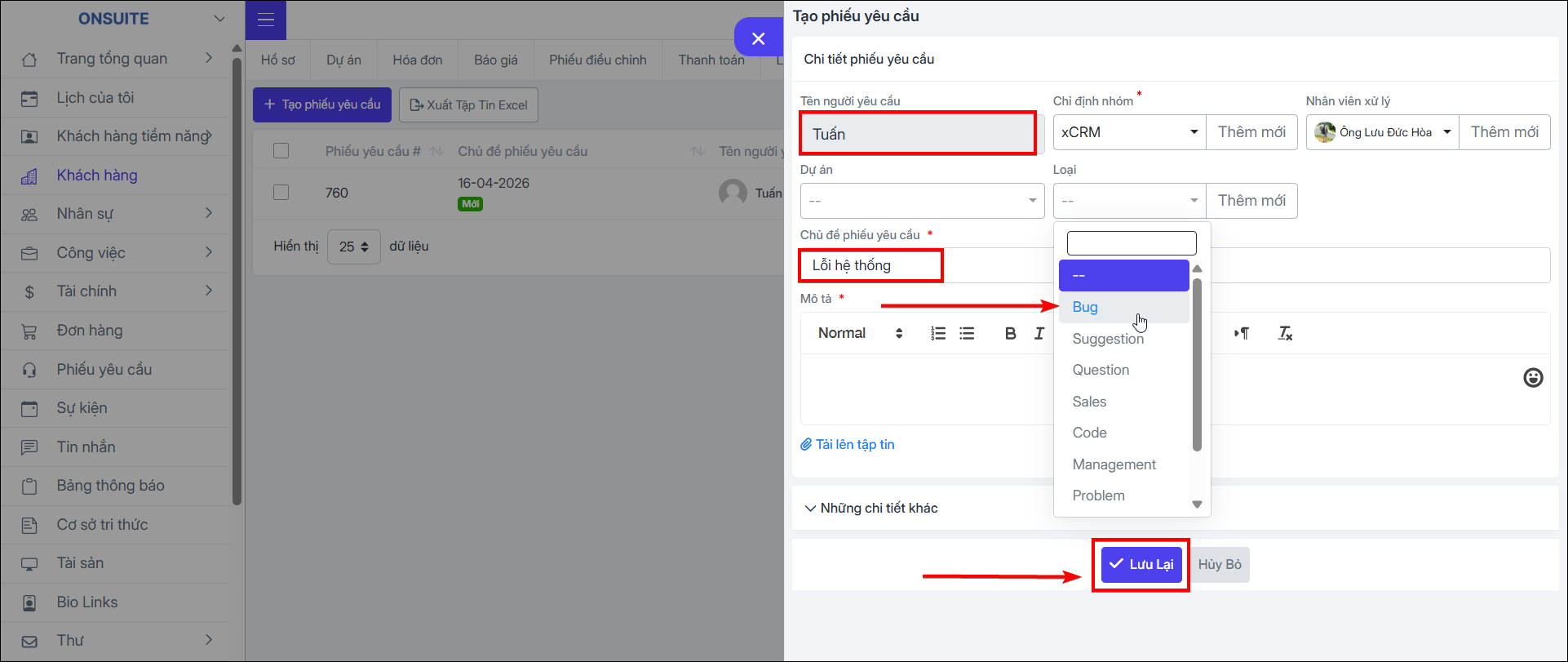Expand Những chi tiết khác section
1568x662 pixels.
[x=871, y=508]
